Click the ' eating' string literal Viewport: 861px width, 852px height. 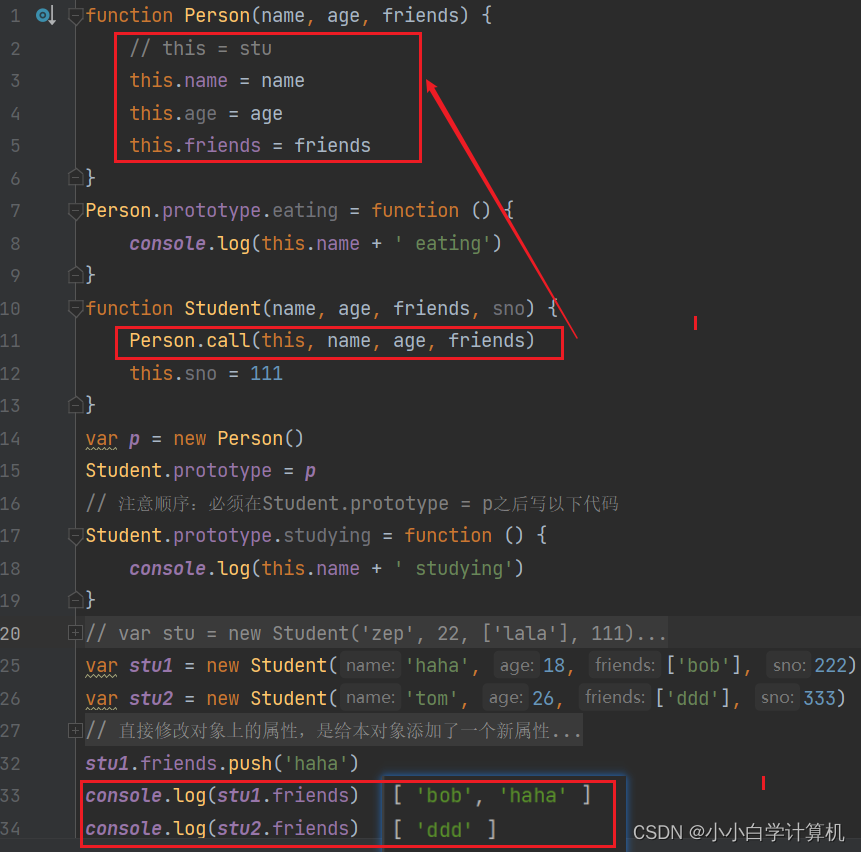pyautogui.click(x=443, y=243)
